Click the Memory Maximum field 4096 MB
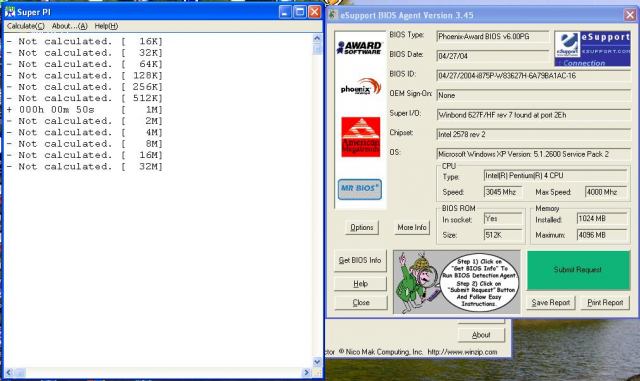Screen dimensions: 640x381 coord(602,235)
